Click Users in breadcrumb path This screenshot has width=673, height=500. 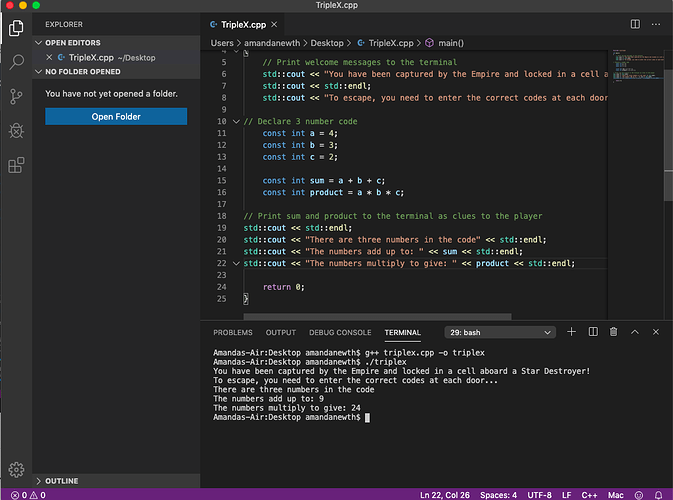pos(222,43)
